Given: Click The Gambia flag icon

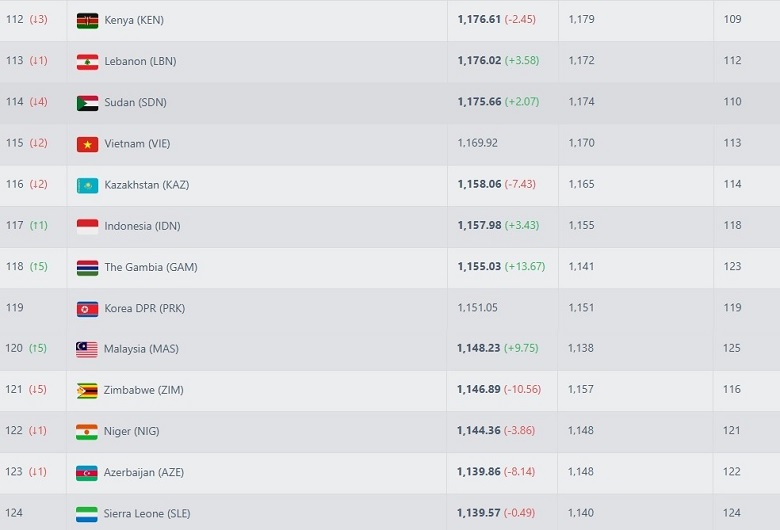Looking at the screenshot, I should [x=87, y=267].
